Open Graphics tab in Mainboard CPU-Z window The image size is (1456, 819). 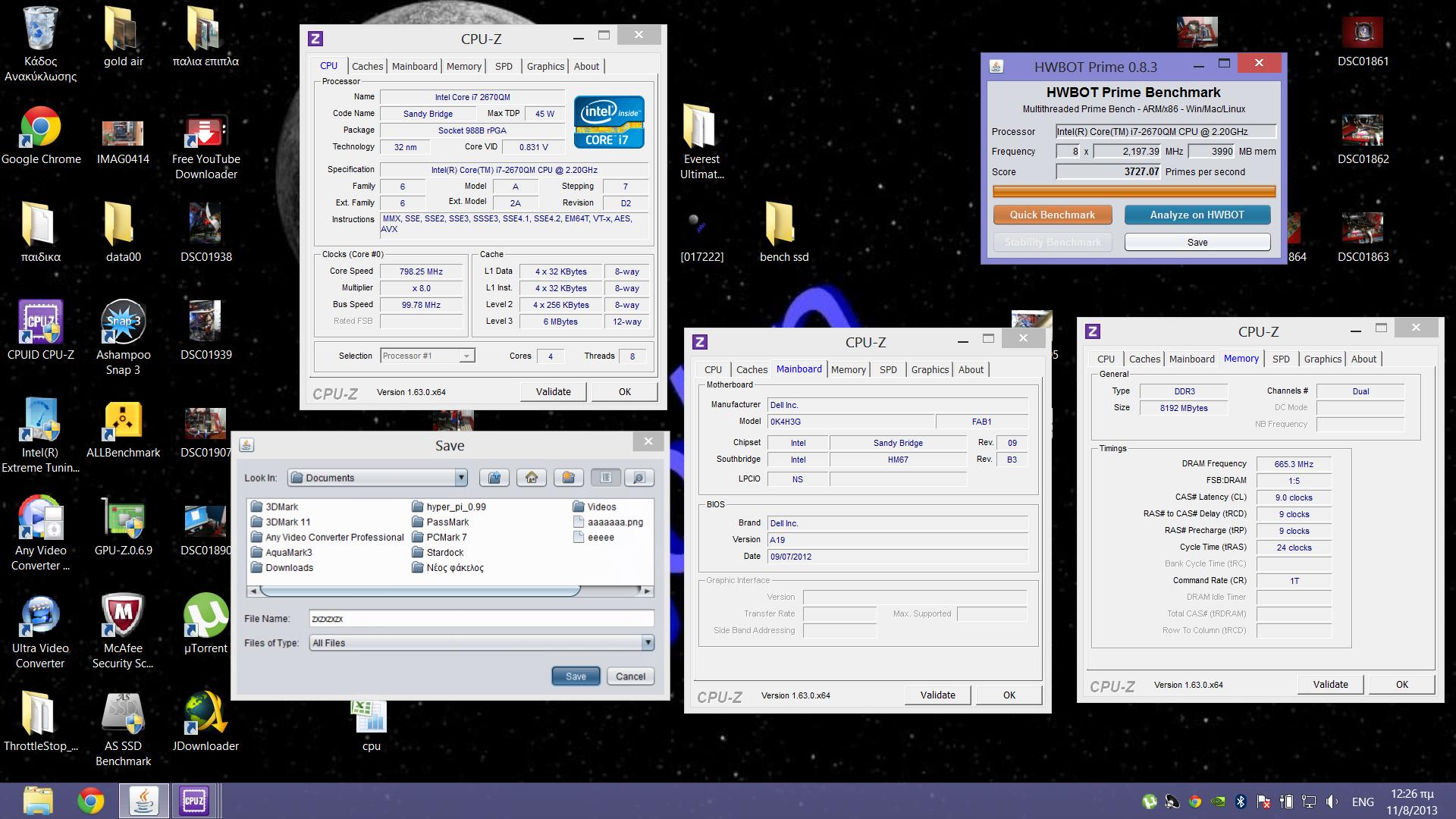[x=930, y=369]
